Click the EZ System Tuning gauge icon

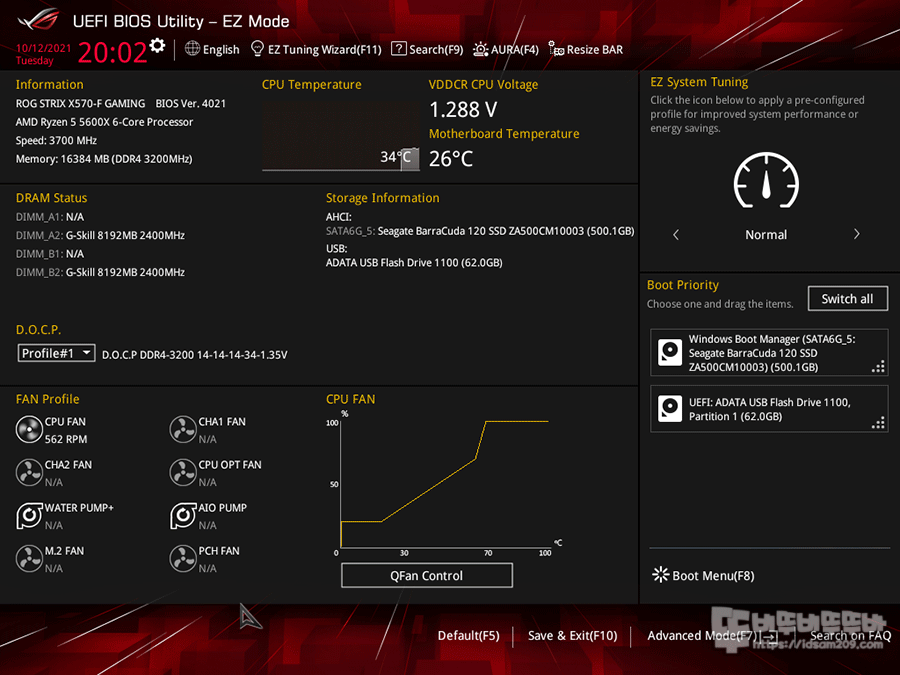pos(766,180)
